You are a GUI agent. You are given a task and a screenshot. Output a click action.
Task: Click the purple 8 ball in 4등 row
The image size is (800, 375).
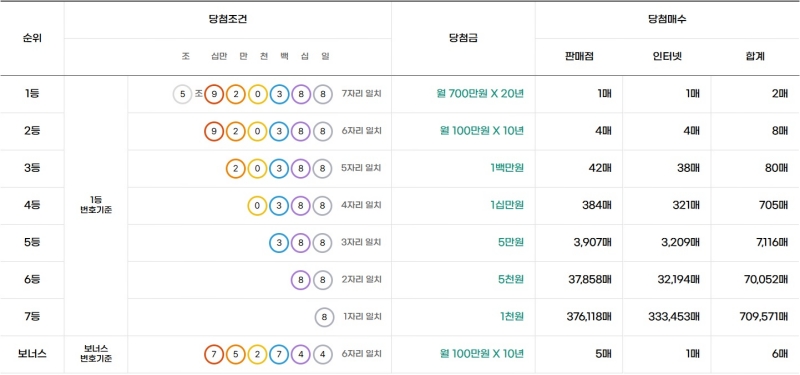(x=301, y=206)
